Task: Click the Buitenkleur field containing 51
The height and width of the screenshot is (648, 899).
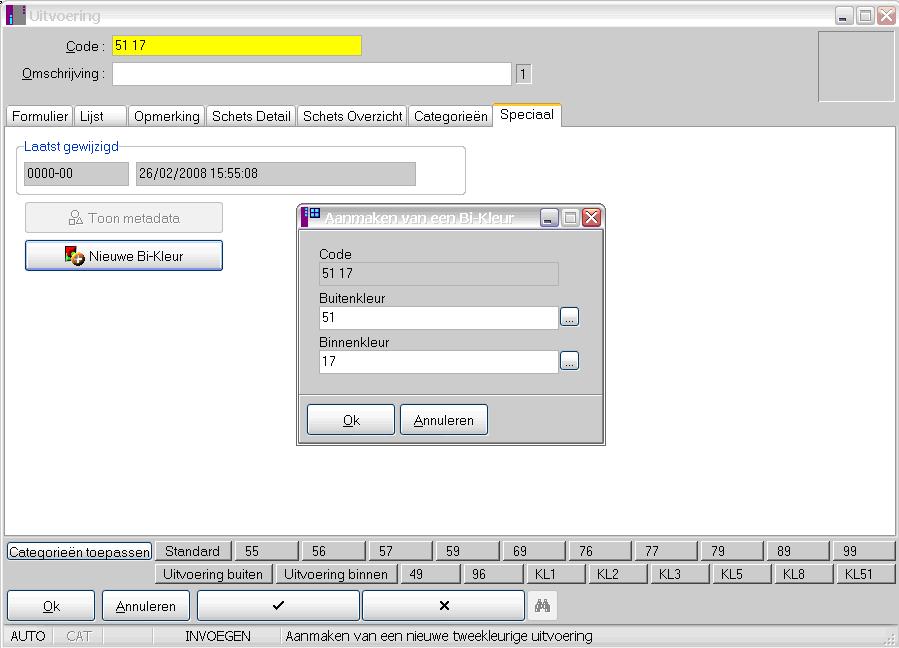Action: click(439, 318)
